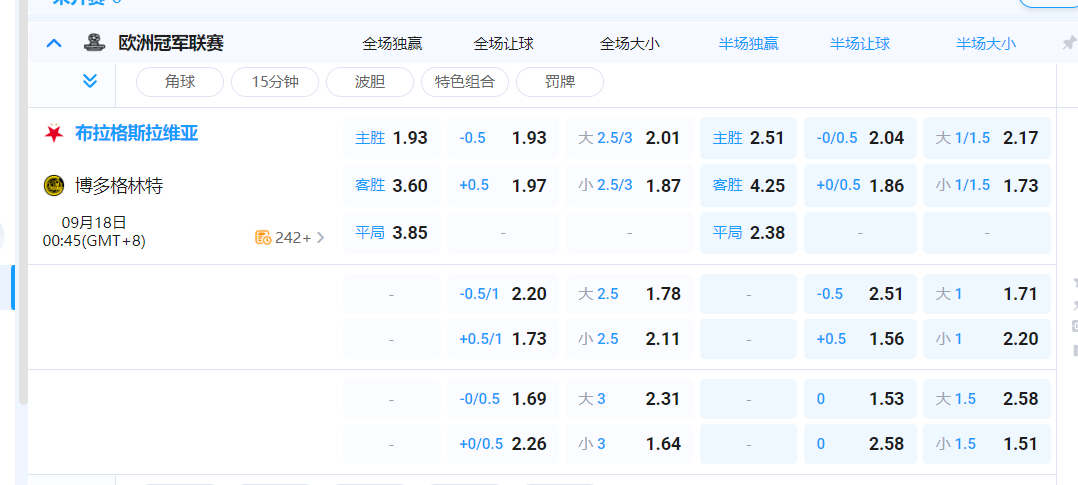
Task: Click the 布拉格斯拉维亚 team logo
Action: pos(54,133)
